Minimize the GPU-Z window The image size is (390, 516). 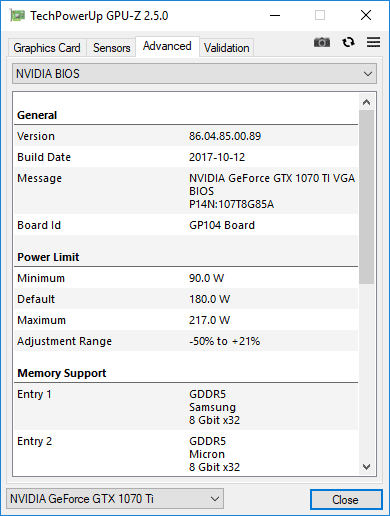coord(275,15)
